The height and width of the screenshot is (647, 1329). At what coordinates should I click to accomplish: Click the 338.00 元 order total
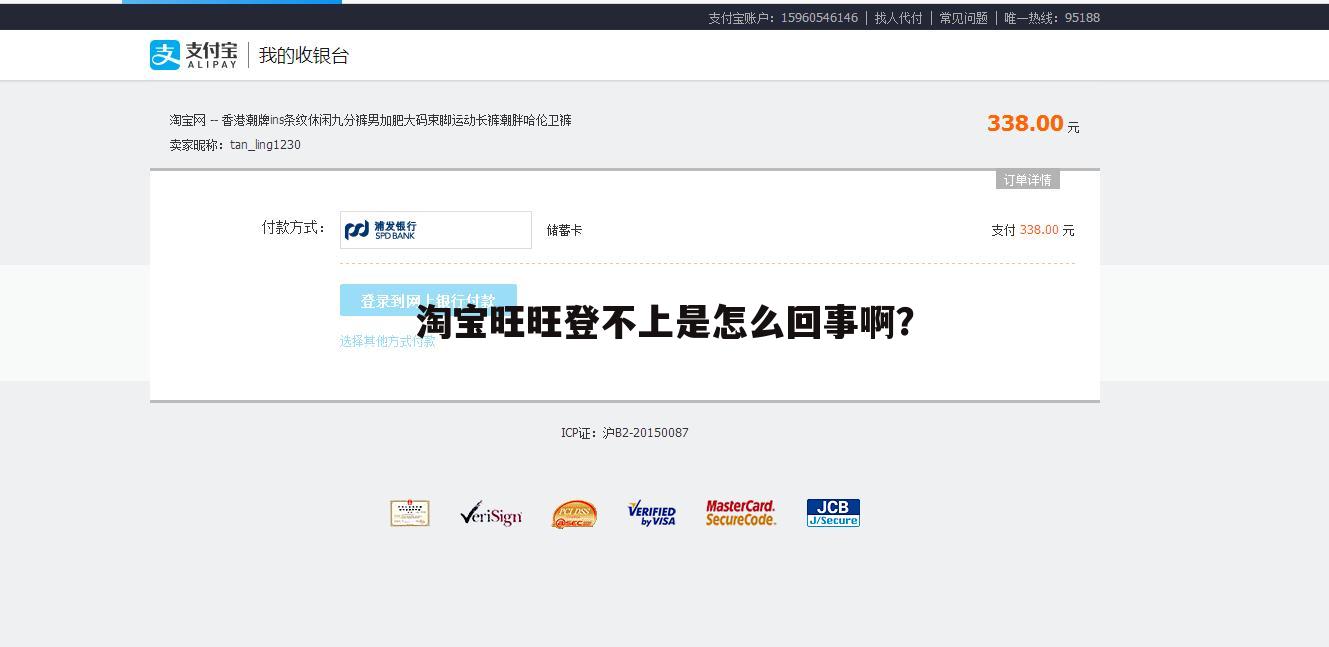click(x=1033, y=124)
